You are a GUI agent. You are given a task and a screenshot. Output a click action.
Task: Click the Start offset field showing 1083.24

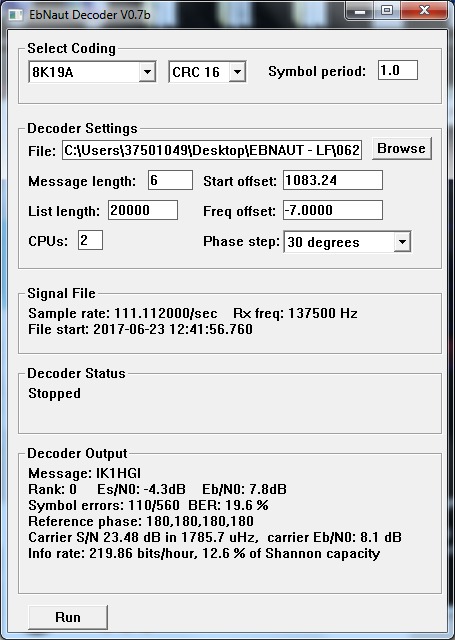pyautogui.click(x=333, y=180)
